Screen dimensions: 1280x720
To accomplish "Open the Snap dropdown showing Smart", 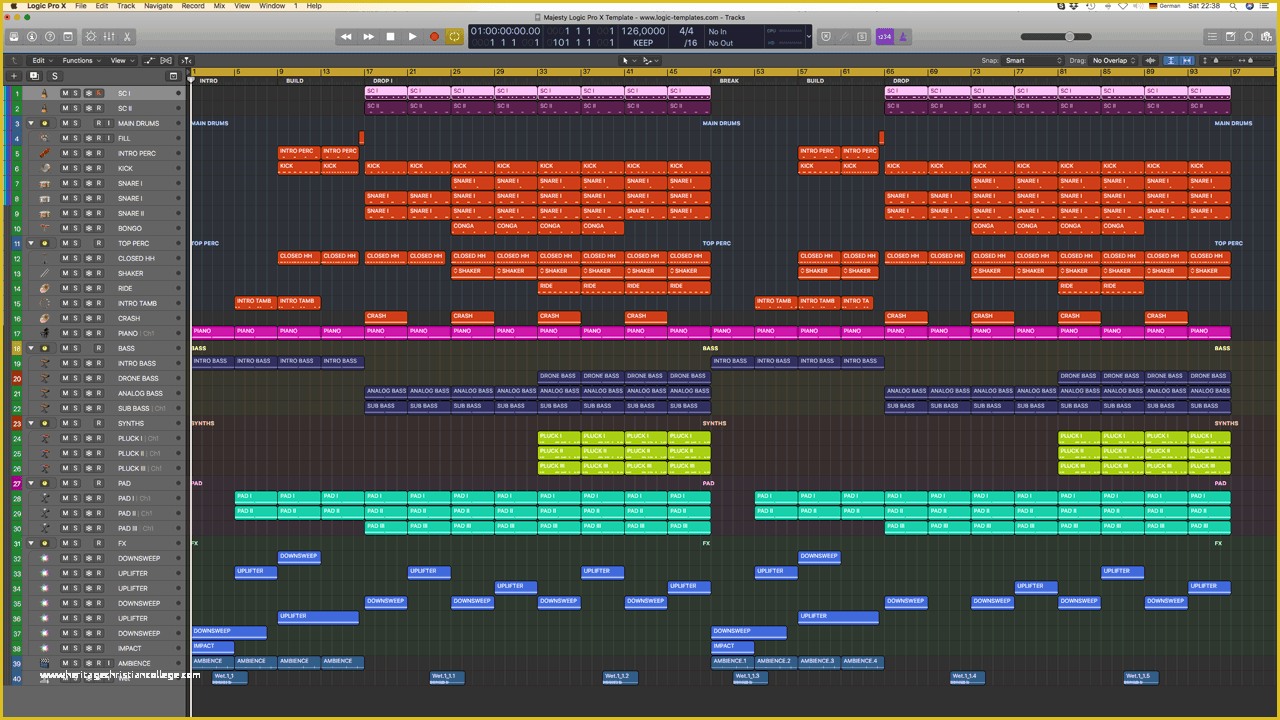I will click(x=1033, y=61).
